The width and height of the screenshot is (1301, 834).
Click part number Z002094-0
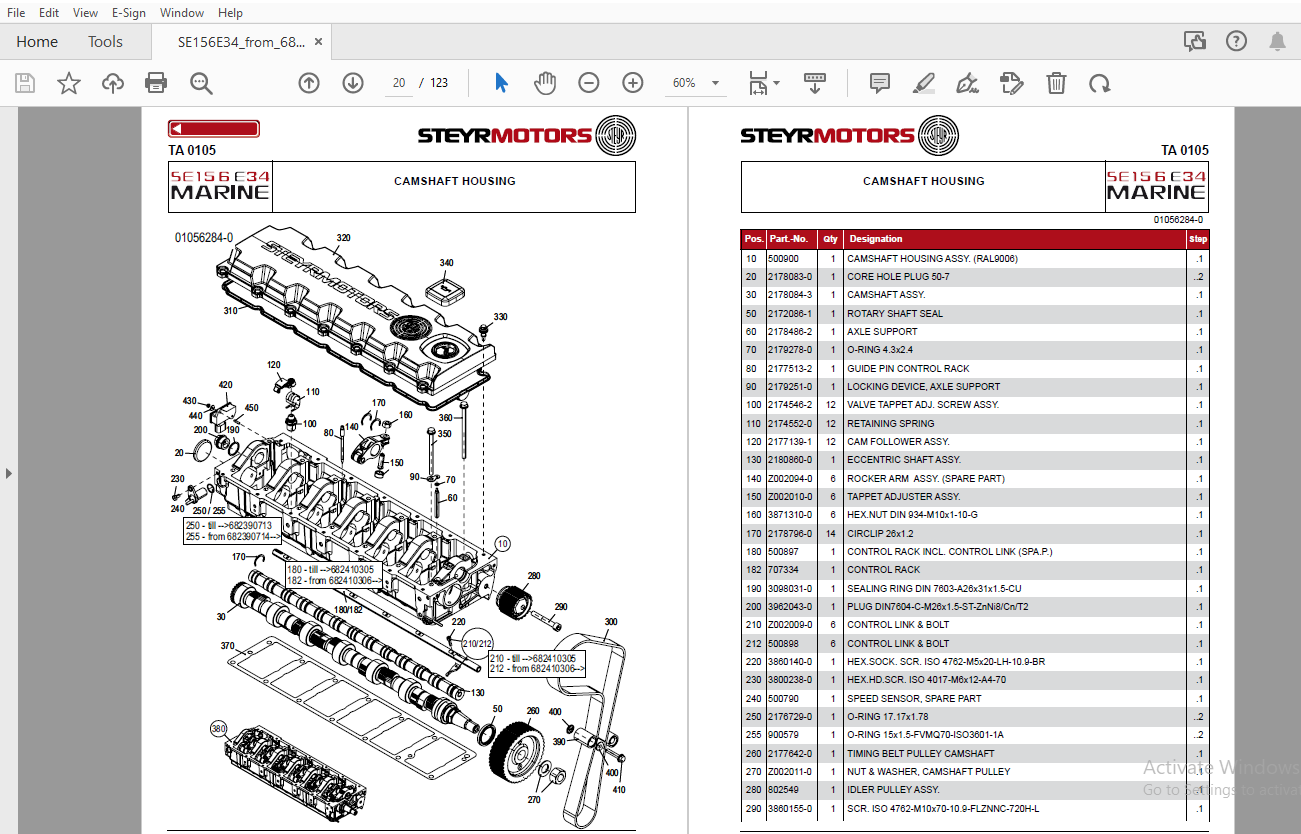point(790,478)
